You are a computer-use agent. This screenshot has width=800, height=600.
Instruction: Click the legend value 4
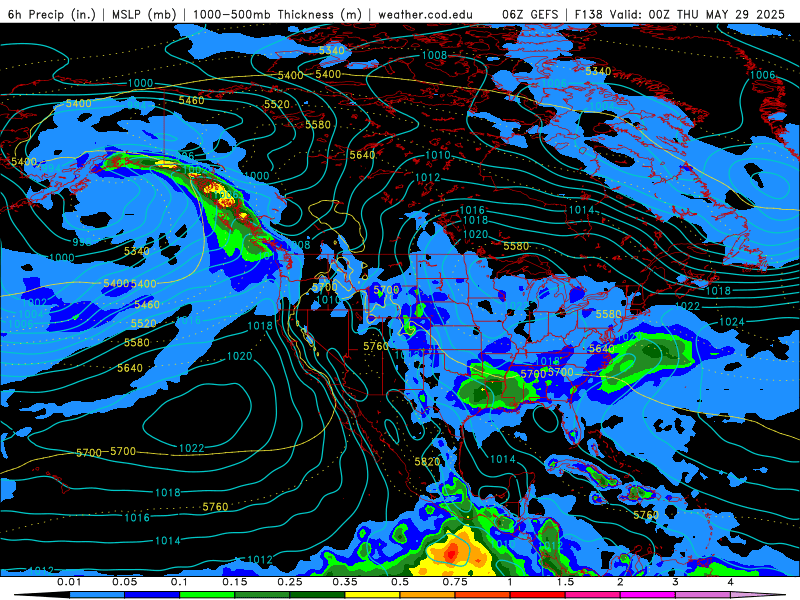pyautogui.click(x=731, y=582)
